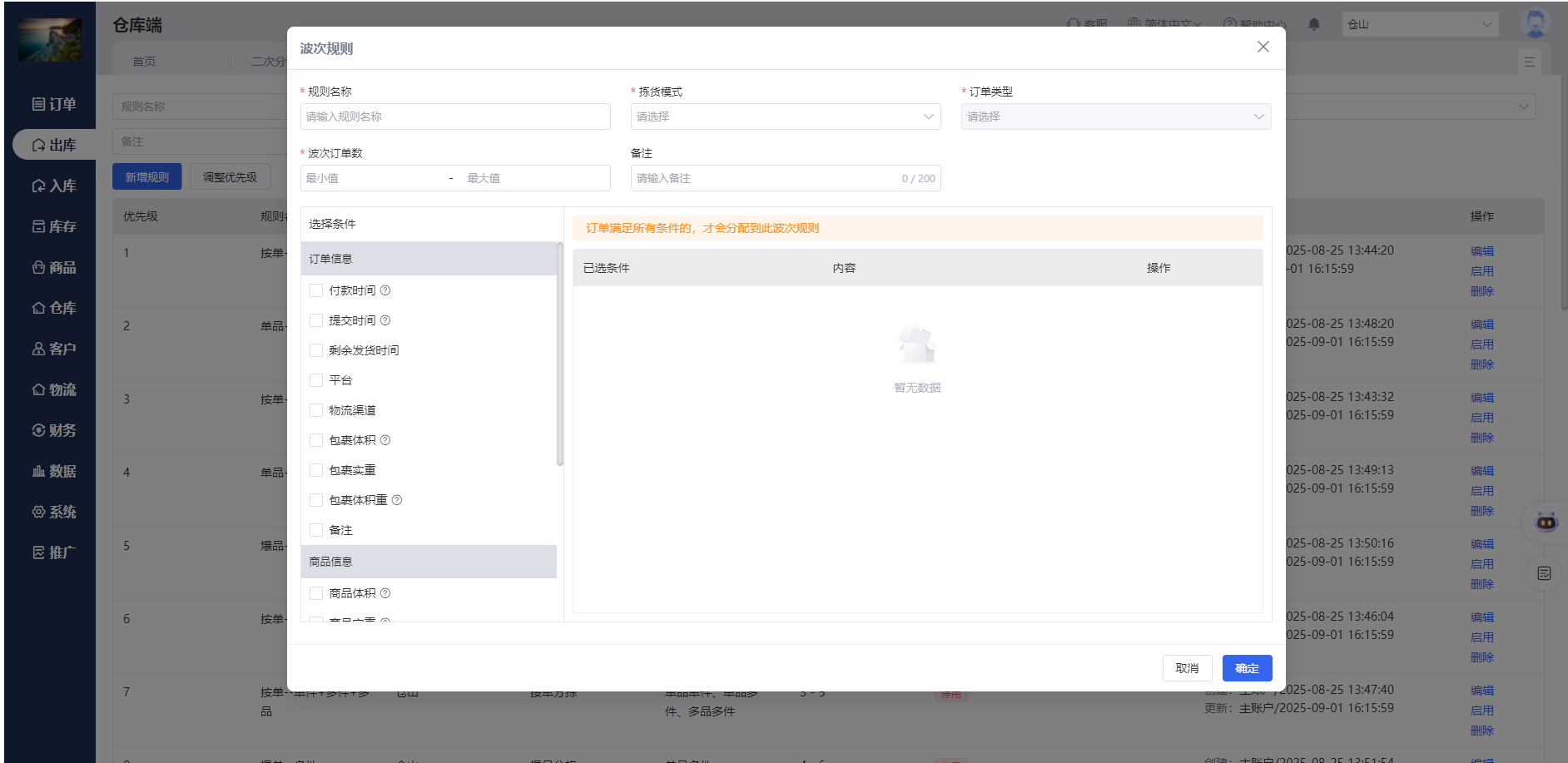Image resolution: width=1568 pixels, height=763 pixels.
Task: Click the help icon beside 包裹体积
Action: 385,440
